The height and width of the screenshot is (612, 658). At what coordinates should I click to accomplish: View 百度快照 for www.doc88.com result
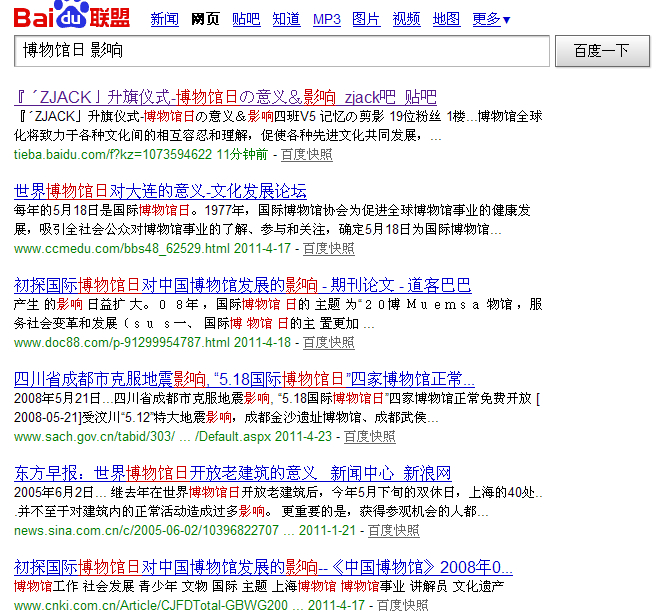click(329, 343)
